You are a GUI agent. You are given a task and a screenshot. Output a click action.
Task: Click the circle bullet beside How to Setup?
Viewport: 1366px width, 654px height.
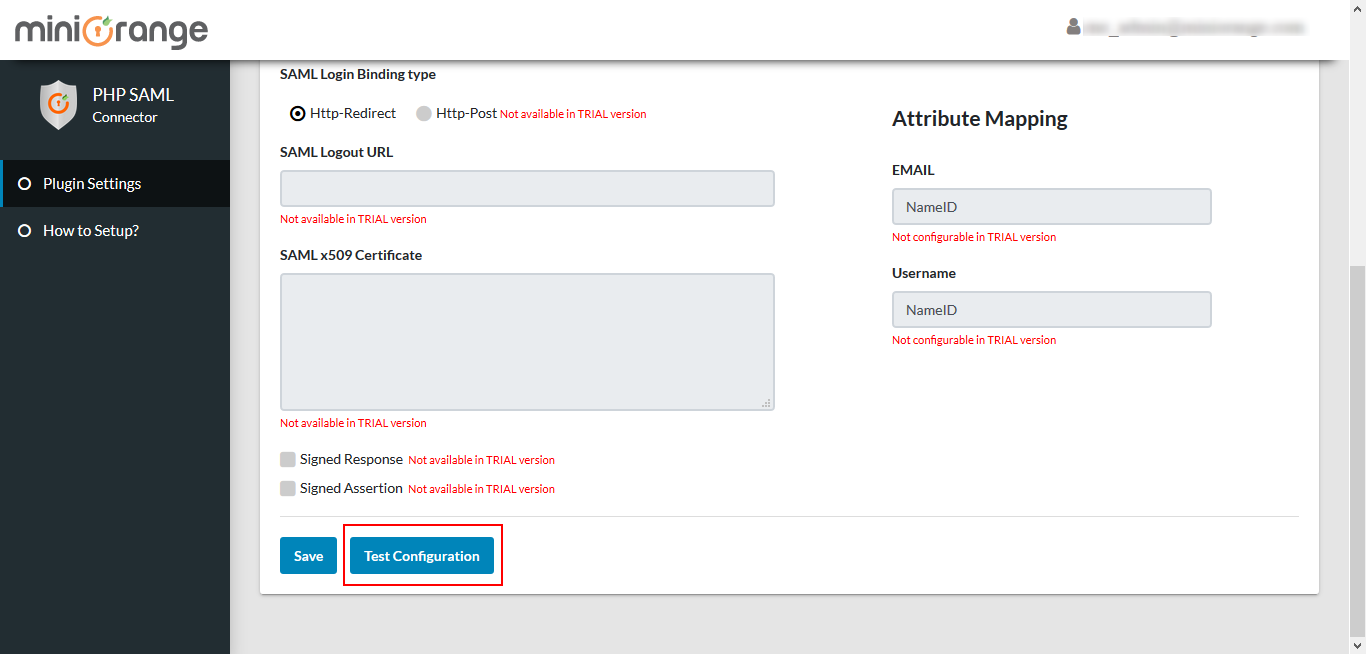click(x=25, y=231)
